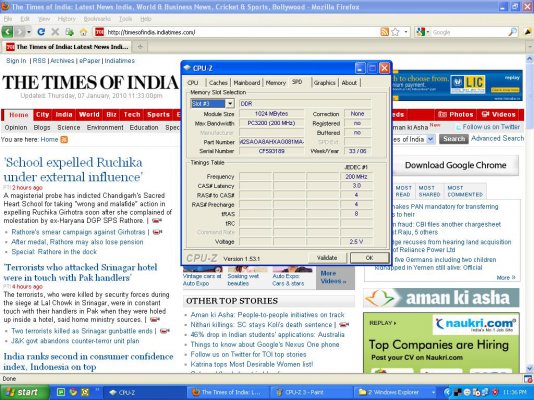Open the Times of India search scope dropdown

(x=430, y=139)
